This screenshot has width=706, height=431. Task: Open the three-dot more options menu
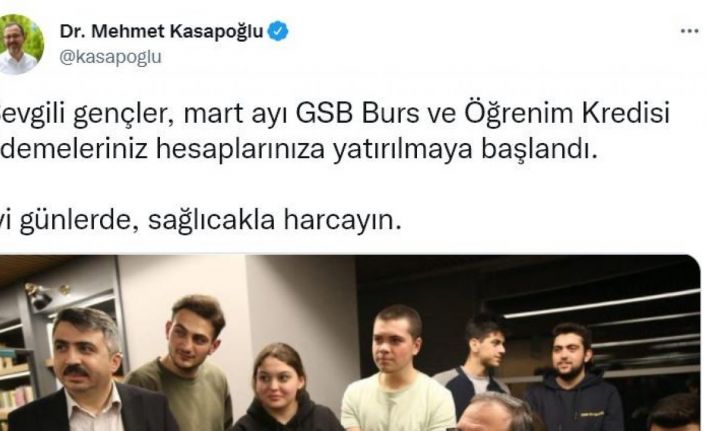689,31
